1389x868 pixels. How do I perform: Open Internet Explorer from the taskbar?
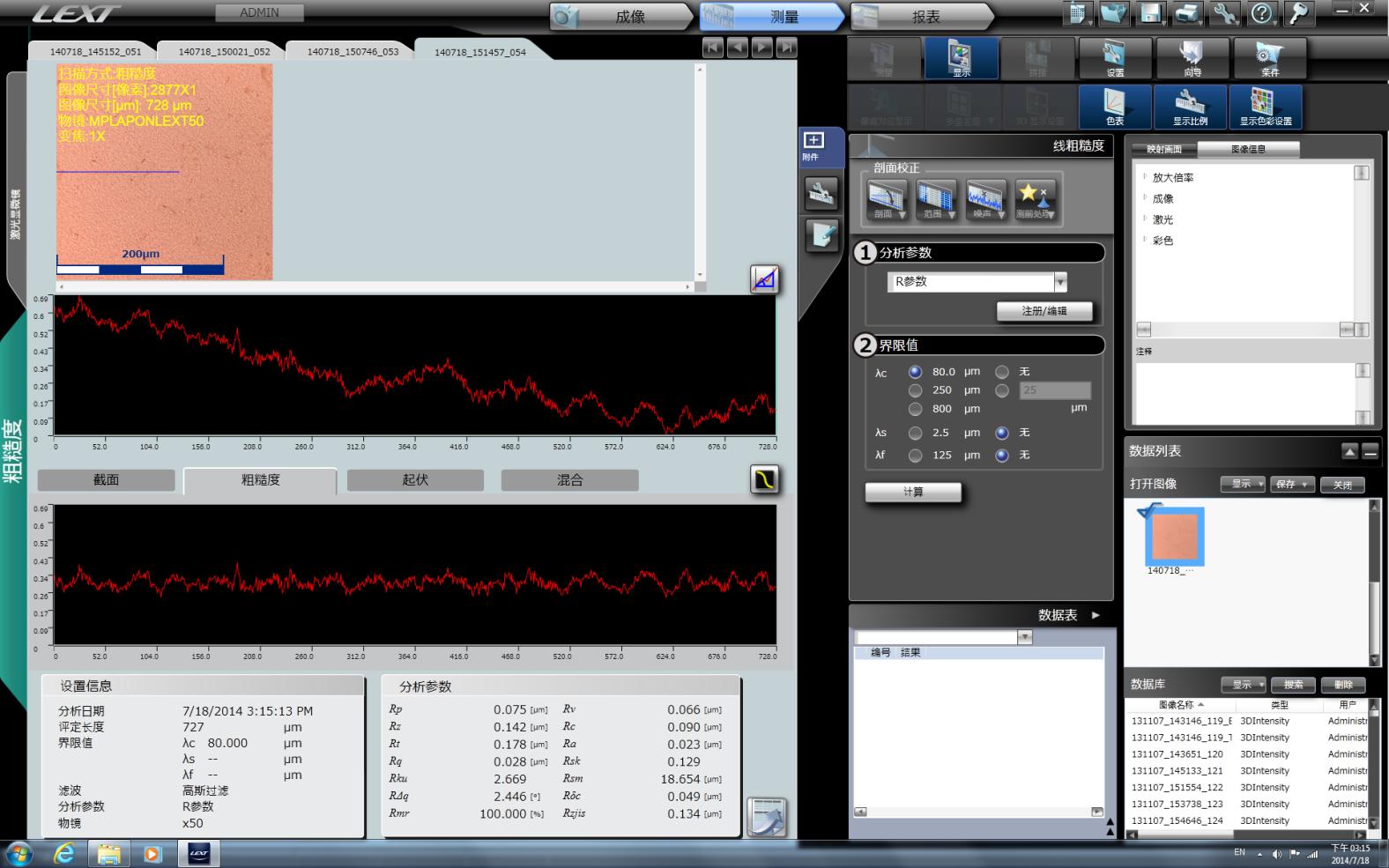coord(64,854)
